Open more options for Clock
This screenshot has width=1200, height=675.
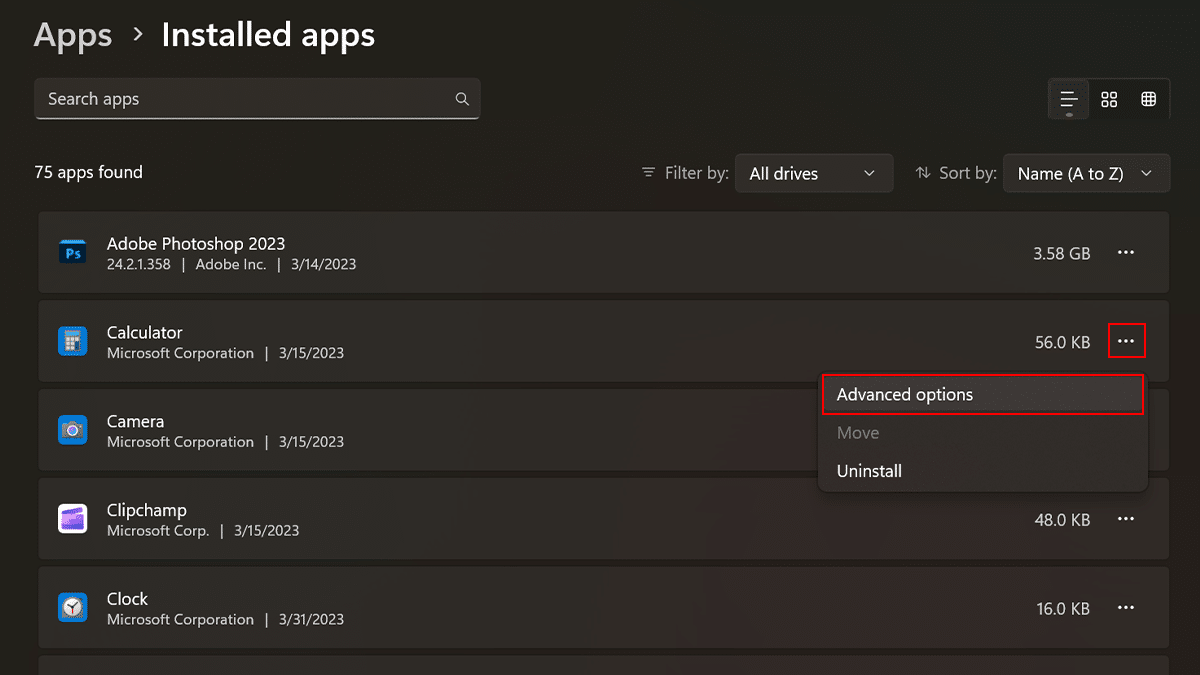point(1126,608)
